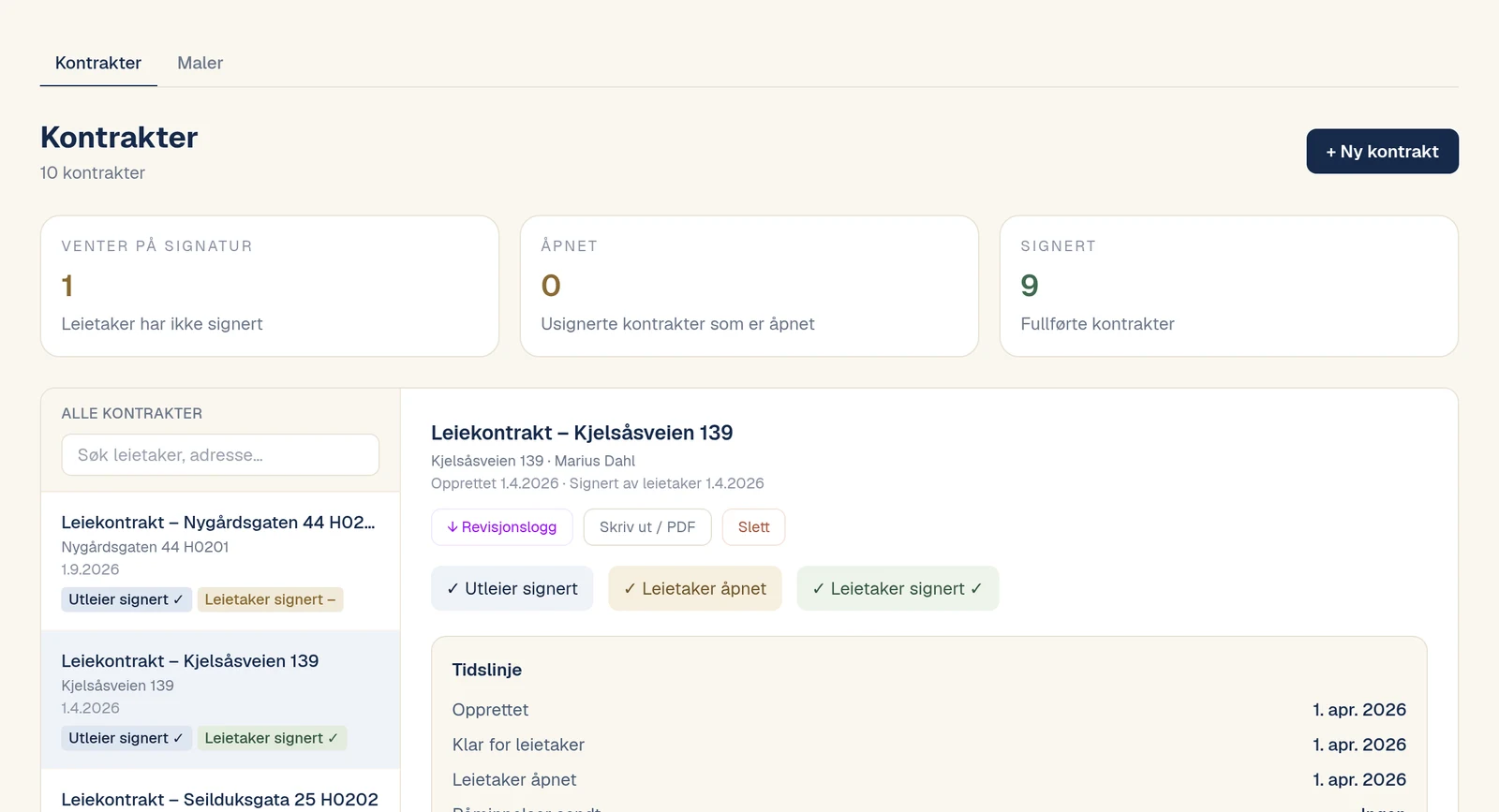Screen dimensions: 1499x812
Task: Click the Opprettet timeline row label
Action: pos(490,710)
